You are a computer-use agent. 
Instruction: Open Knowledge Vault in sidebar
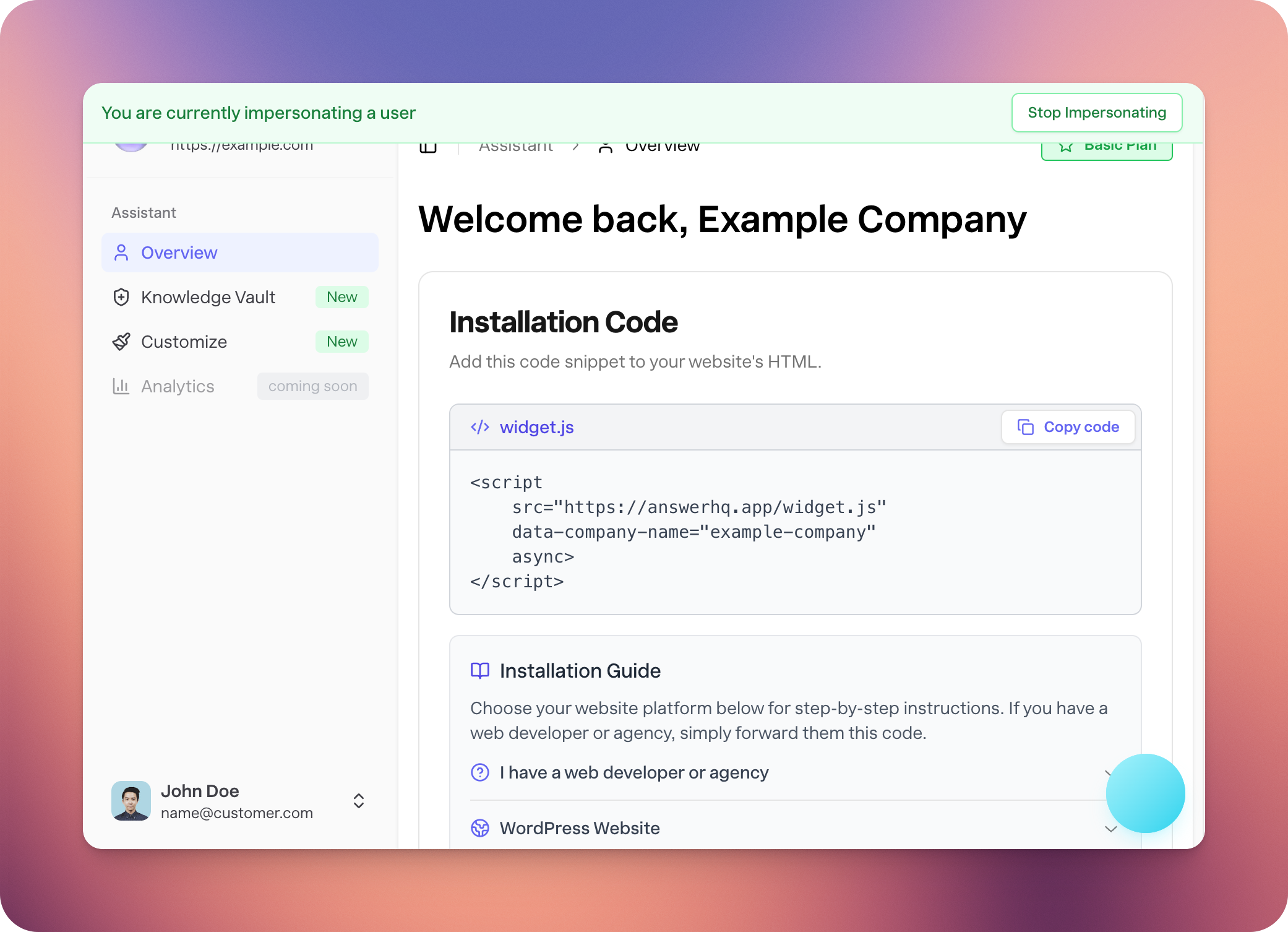(240, 297)
